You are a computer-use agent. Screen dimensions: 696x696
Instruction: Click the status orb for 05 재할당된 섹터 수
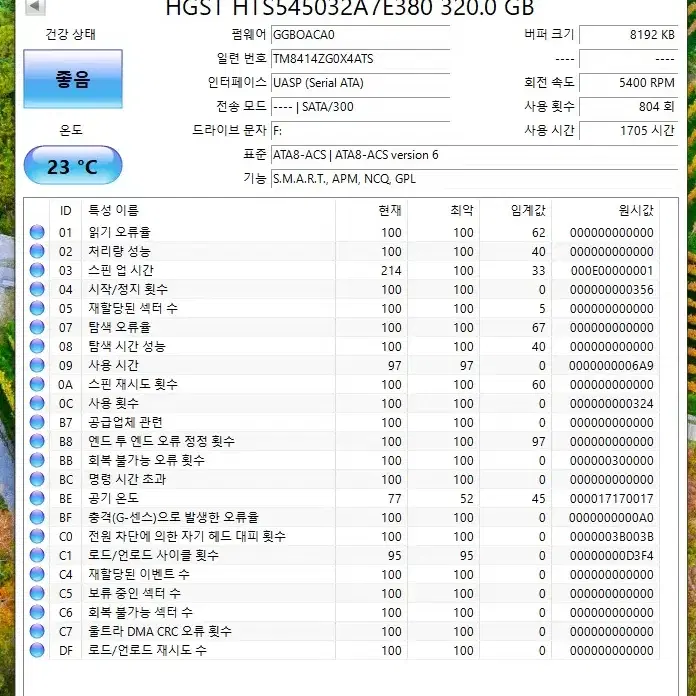tap(37, 308)
